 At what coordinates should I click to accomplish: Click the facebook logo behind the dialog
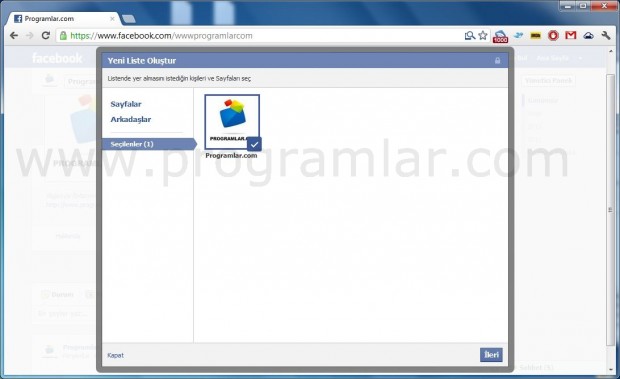pos(57,58)
